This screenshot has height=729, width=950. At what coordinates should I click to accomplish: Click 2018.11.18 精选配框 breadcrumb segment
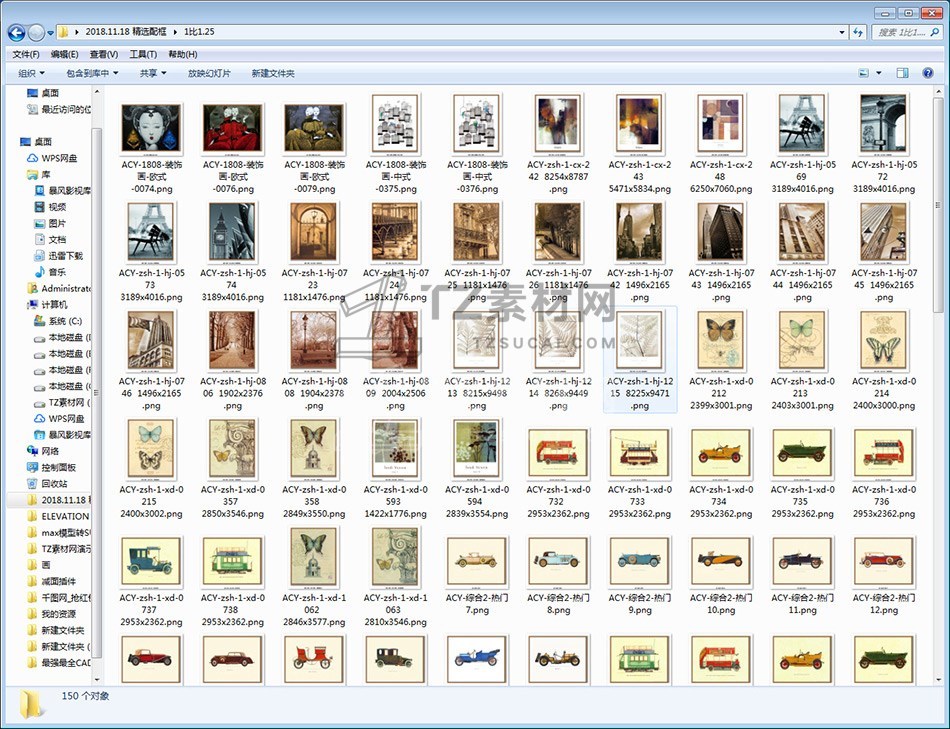click(x=125, y=32)
